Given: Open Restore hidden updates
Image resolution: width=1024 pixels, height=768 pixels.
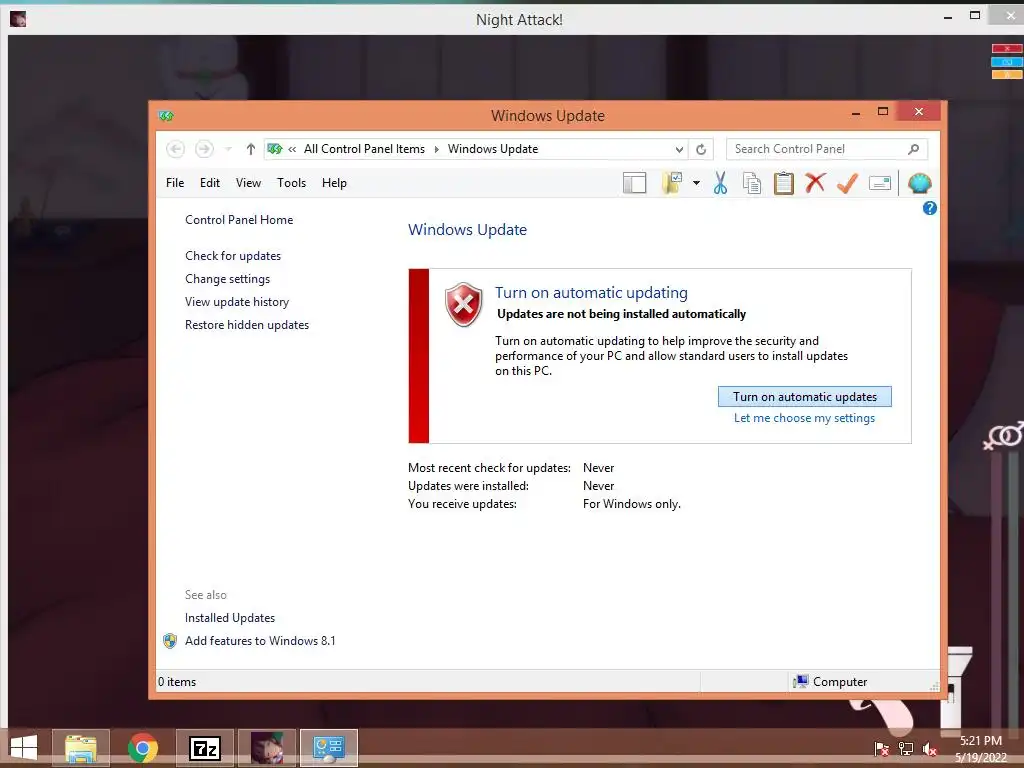Looking at the screenshot, I should coord(247,325).
